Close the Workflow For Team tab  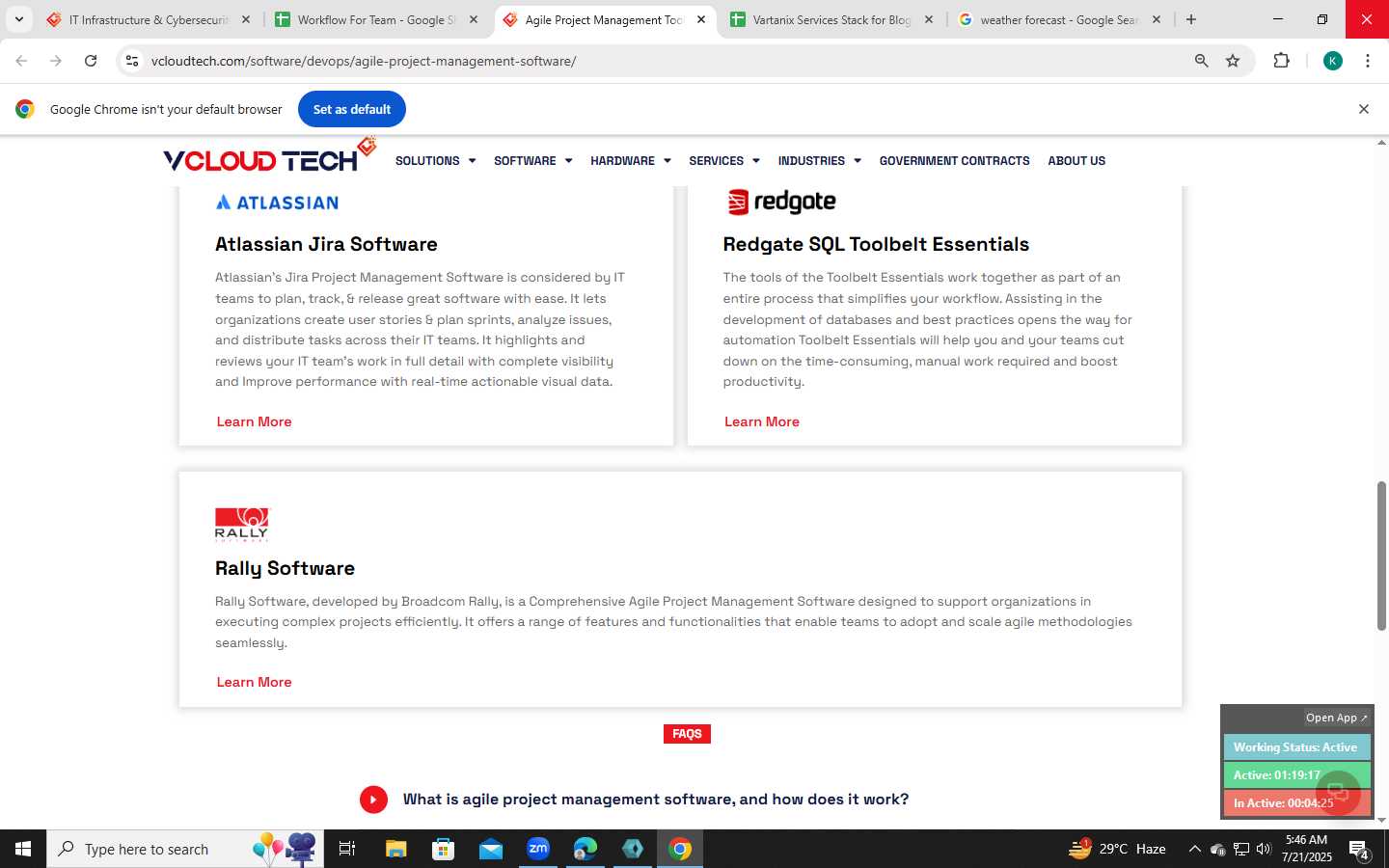click(x=474, y=19)
